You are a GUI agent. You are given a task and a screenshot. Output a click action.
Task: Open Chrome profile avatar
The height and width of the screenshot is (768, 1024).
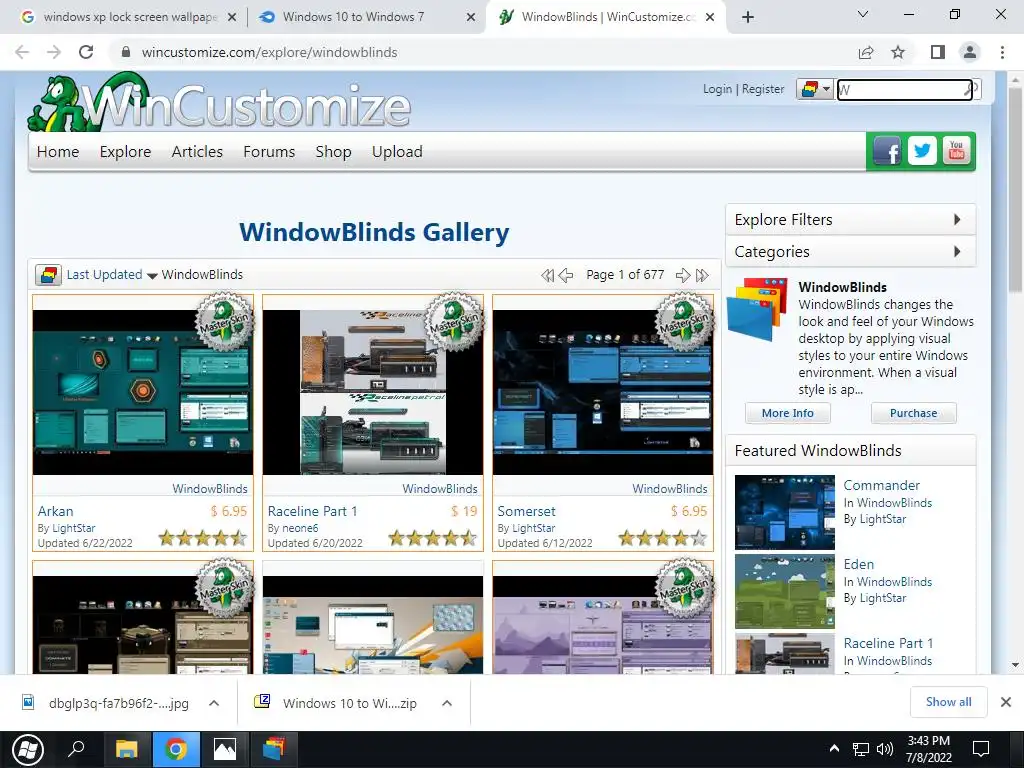pos(970,52)
